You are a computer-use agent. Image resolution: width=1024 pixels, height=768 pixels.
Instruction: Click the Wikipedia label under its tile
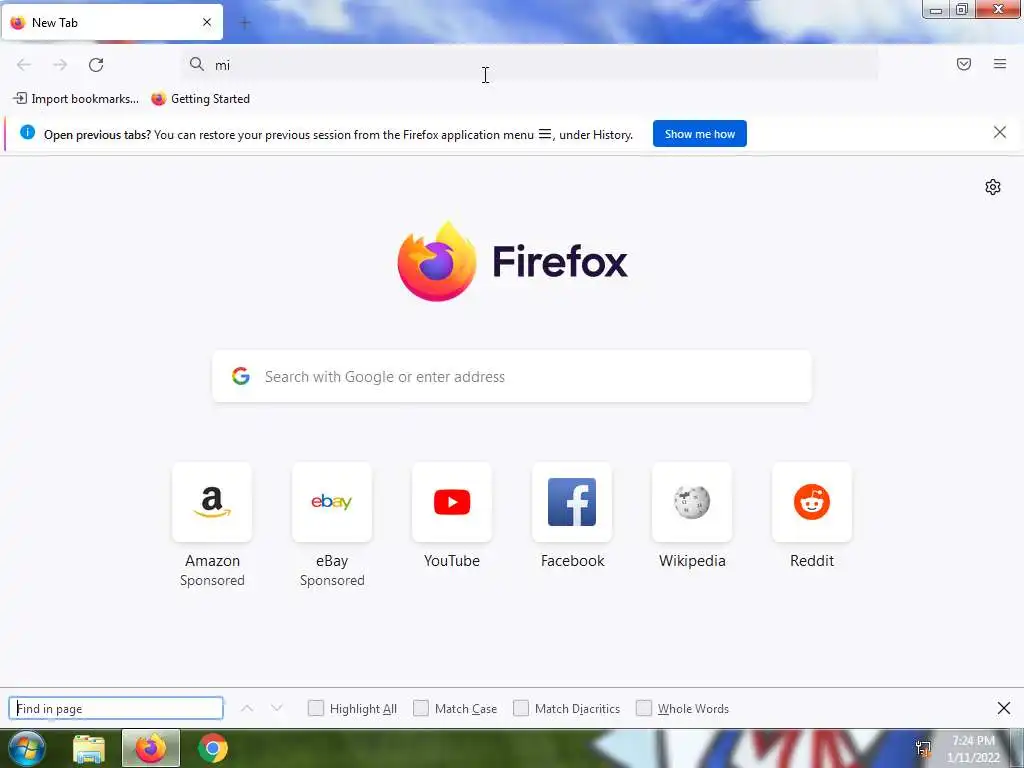(x=692, y=561)
